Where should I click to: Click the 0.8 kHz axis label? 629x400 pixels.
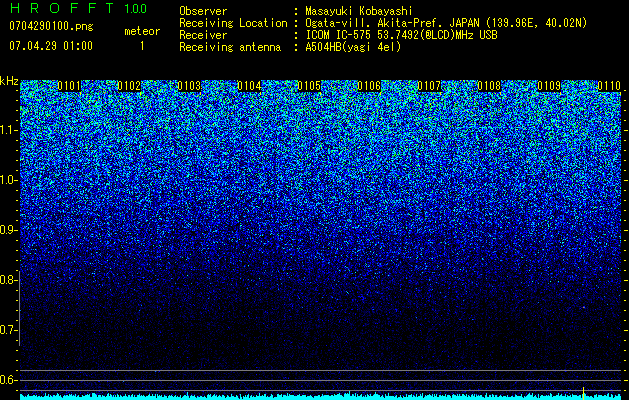click(x=8, y=280)
